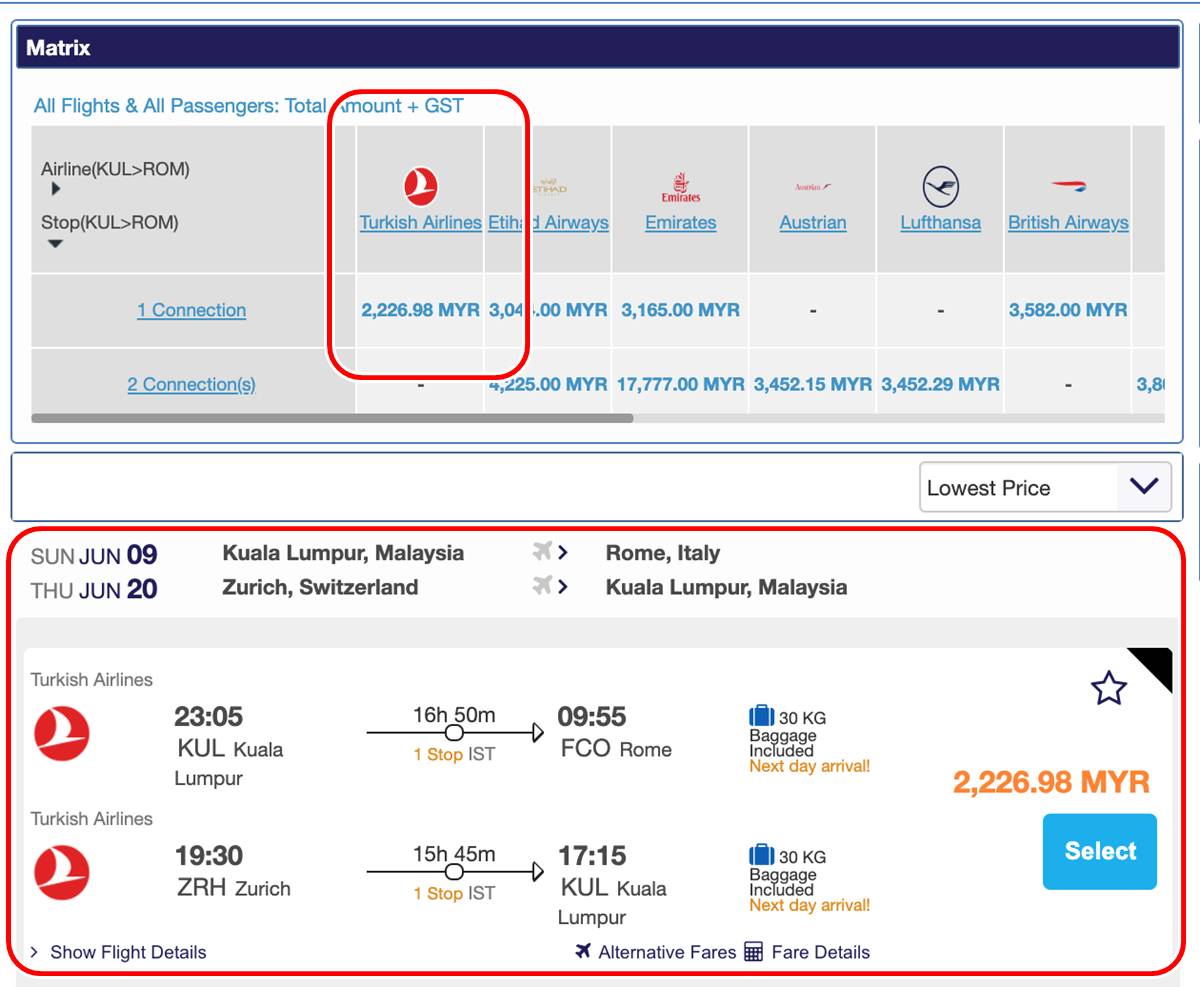Open Fare Details
1200x987 pixels.
[x=821, y=952]
